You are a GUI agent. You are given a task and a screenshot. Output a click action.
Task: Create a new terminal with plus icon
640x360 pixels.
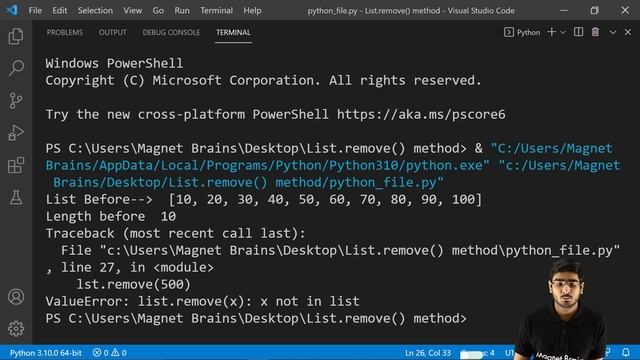click(551, 32)
